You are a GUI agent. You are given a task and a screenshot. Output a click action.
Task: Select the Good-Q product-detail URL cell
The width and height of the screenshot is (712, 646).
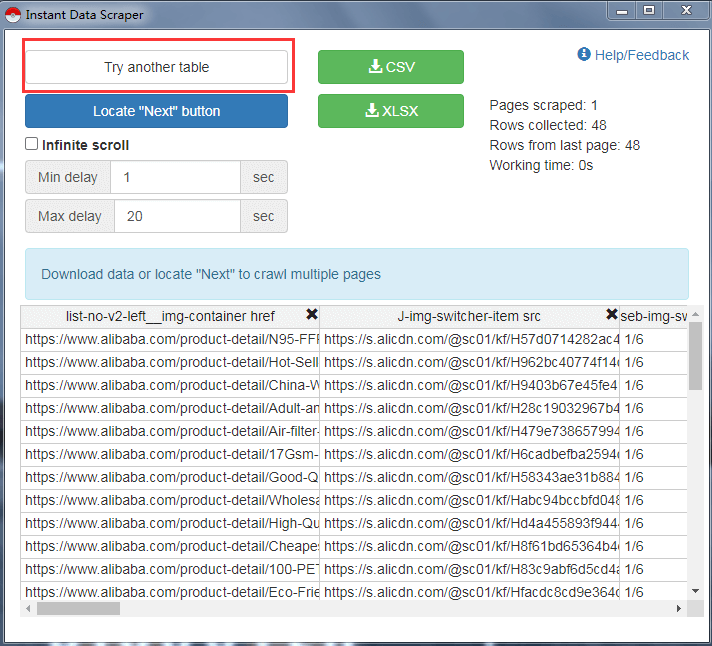tap(170, 478)
